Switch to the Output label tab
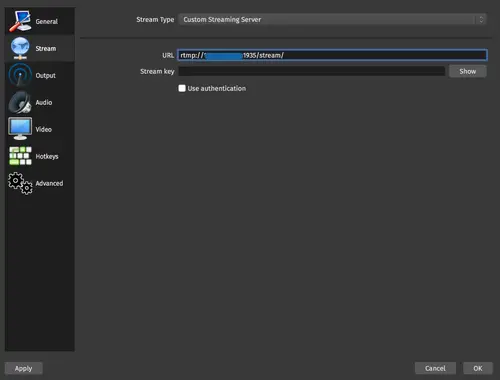The image size is (500, 380). pyautogui.click(x=46, y=76)
